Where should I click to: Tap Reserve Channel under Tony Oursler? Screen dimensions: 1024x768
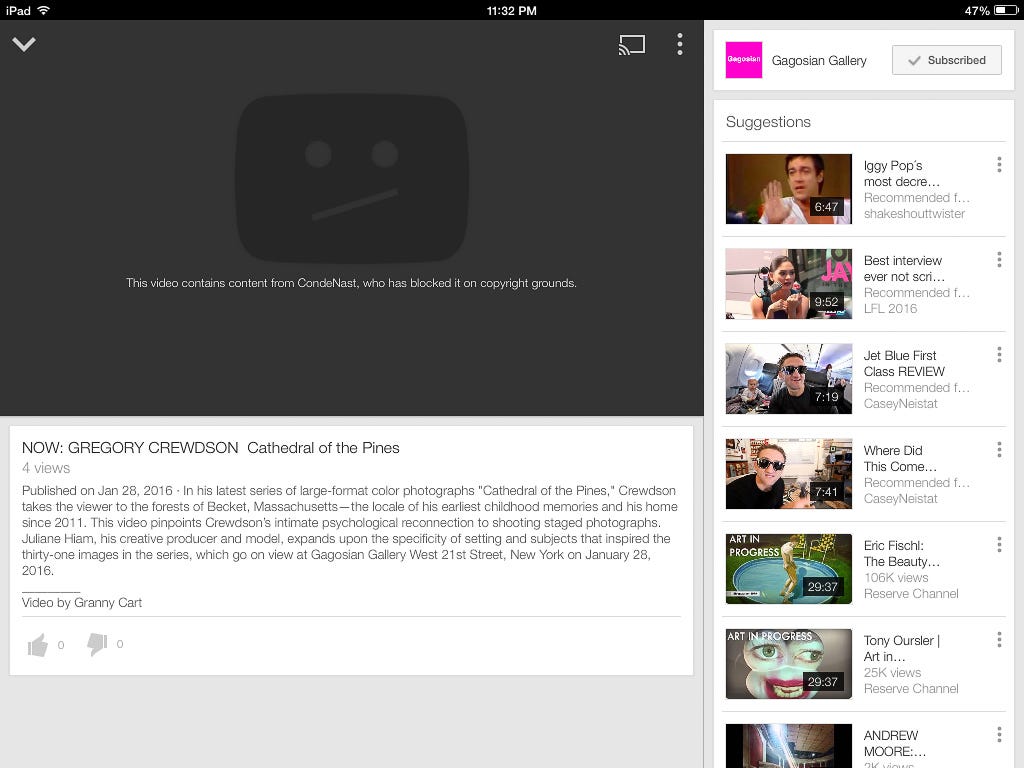(x=911, y=688)
